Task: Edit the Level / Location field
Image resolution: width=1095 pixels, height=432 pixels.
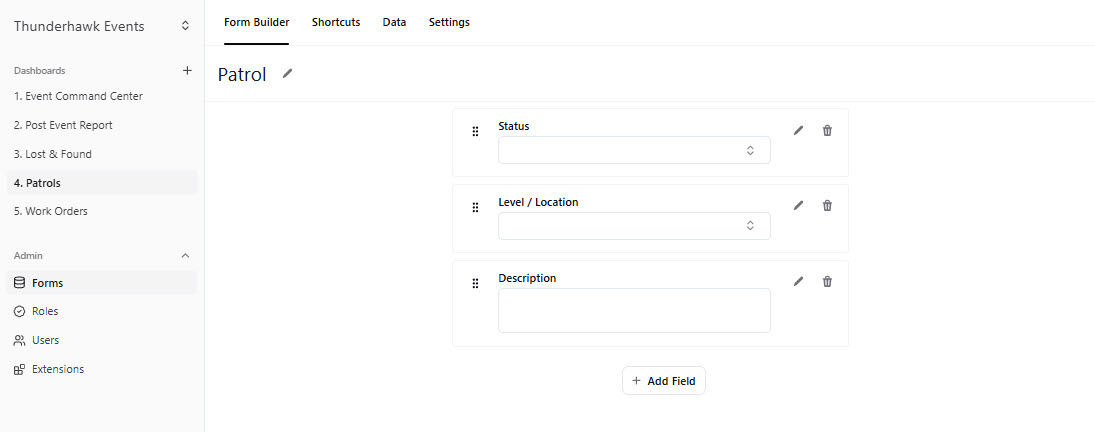Action: click(x=798, y=205)
